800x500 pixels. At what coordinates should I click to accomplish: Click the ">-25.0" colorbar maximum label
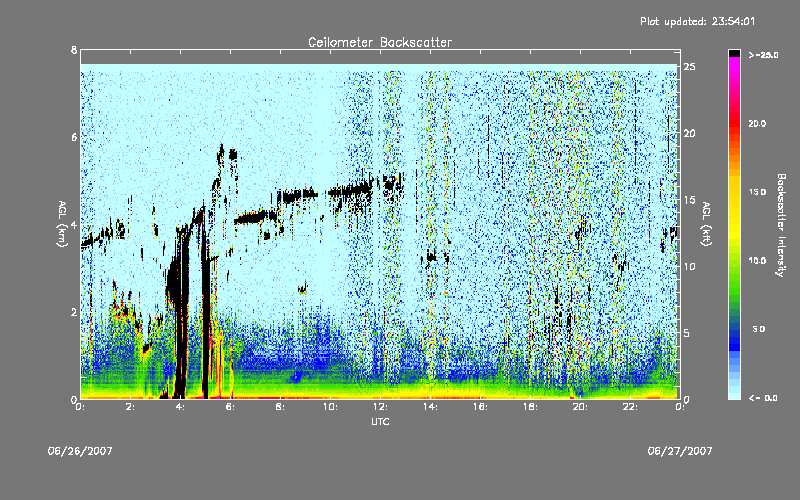pos(763,55)
